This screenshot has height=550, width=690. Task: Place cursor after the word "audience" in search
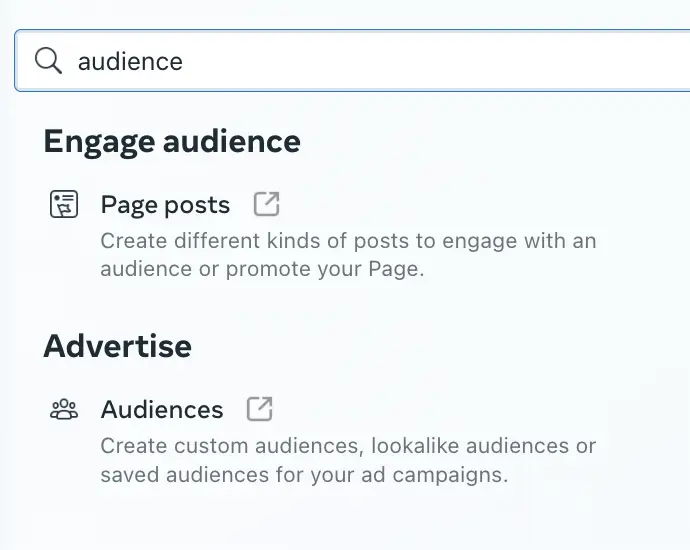tap(184, 61)
